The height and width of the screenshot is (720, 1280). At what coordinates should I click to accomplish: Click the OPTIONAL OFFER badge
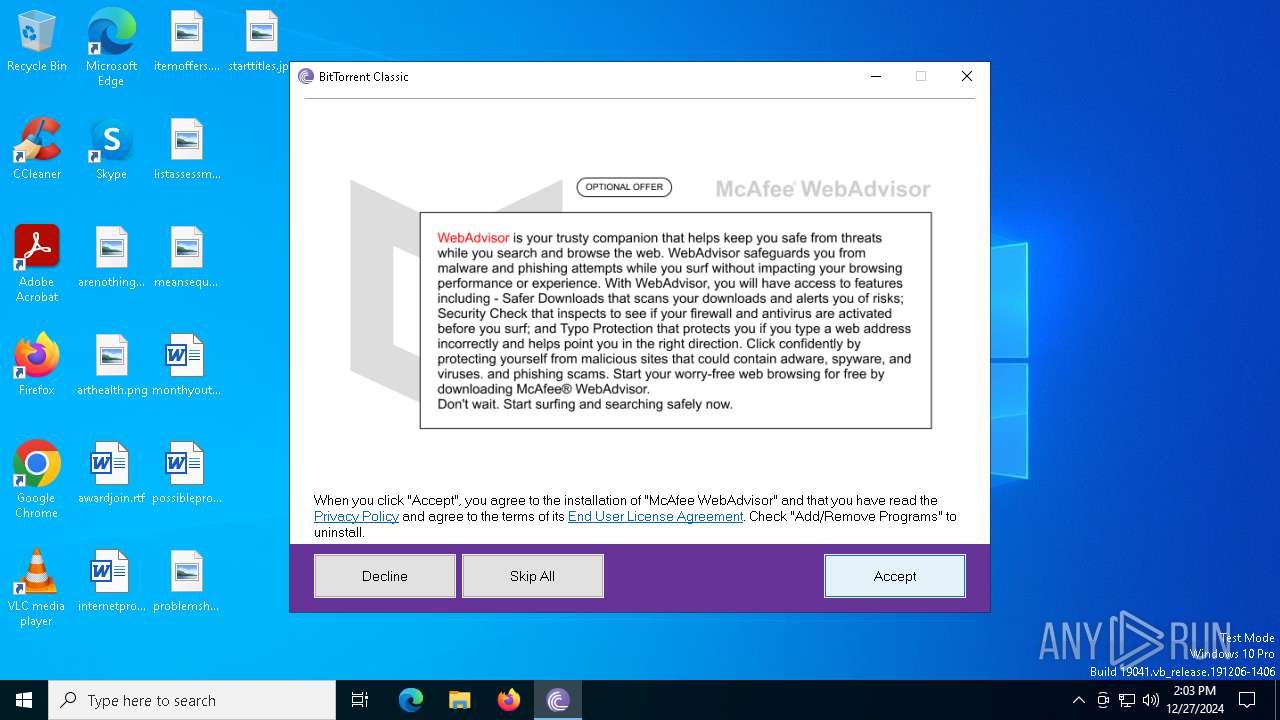(624, 187)
